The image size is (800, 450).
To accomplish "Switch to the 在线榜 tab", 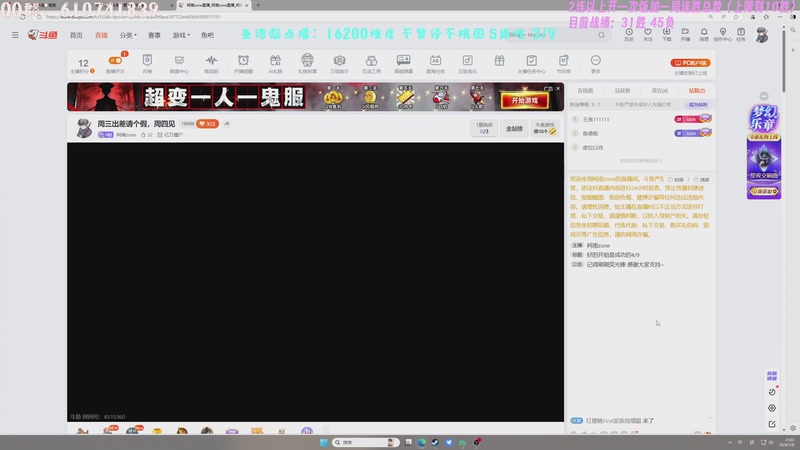I will coord(585,91).
